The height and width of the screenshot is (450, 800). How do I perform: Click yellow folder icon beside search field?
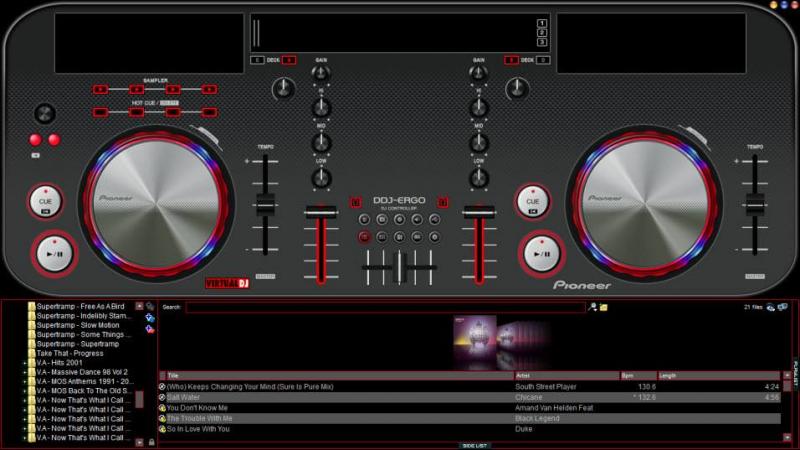pos(604,308)
